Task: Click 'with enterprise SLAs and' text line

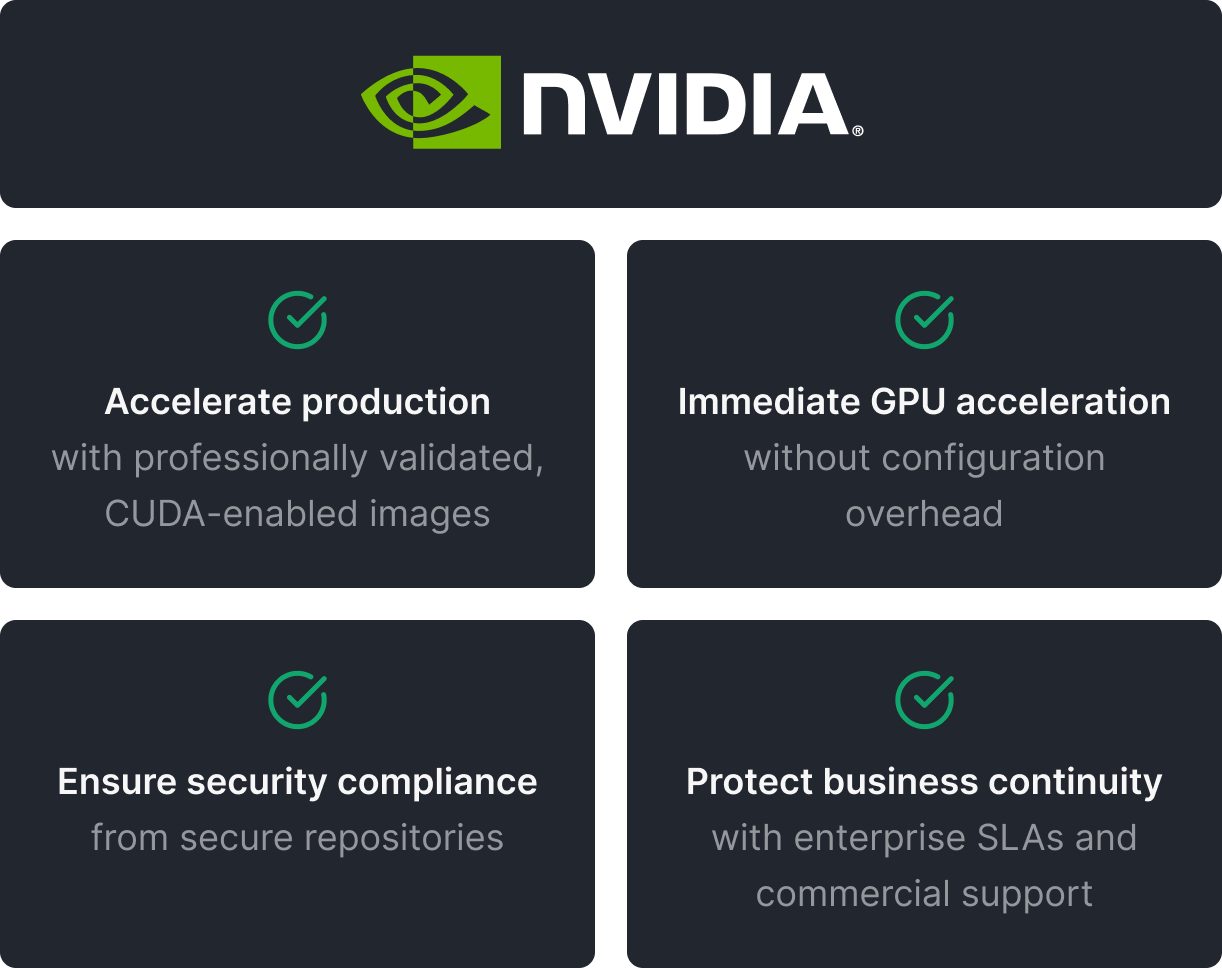Action: tap(924, 838)
